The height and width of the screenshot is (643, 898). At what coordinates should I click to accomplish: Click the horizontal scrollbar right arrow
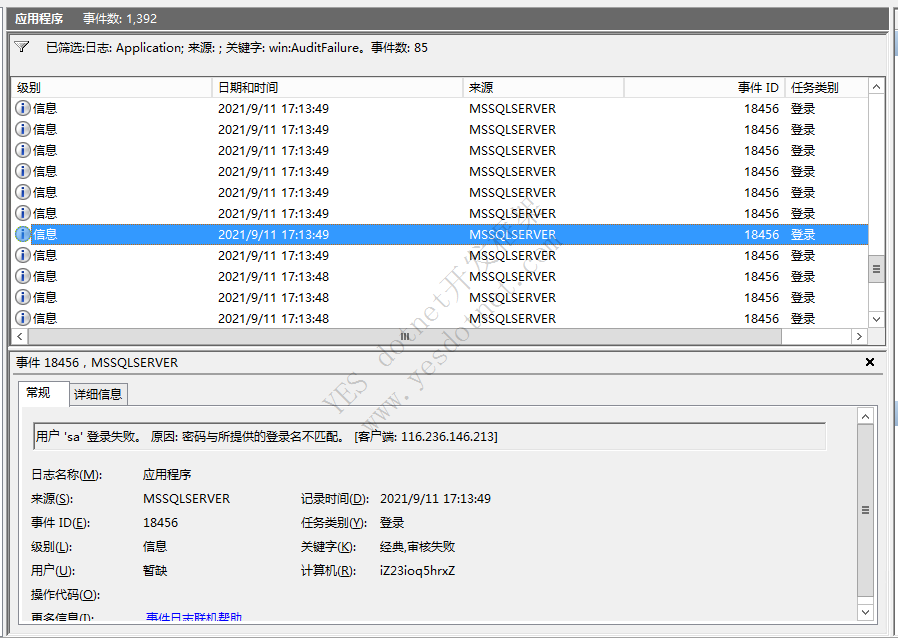(x=859, y=336)
